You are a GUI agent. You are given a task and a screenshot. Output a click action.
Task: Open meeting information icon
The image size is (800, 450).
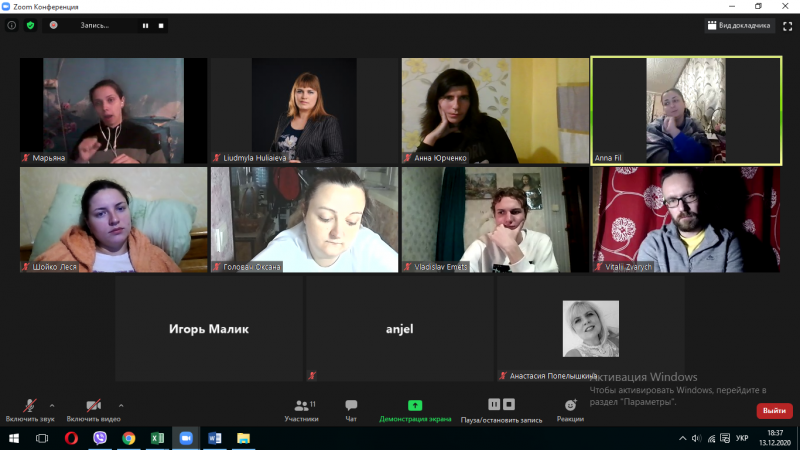tap(12, 26)
